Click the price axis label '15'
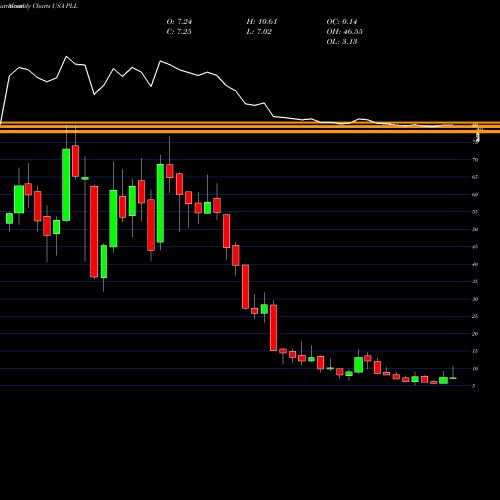 [x=475, y=351]
